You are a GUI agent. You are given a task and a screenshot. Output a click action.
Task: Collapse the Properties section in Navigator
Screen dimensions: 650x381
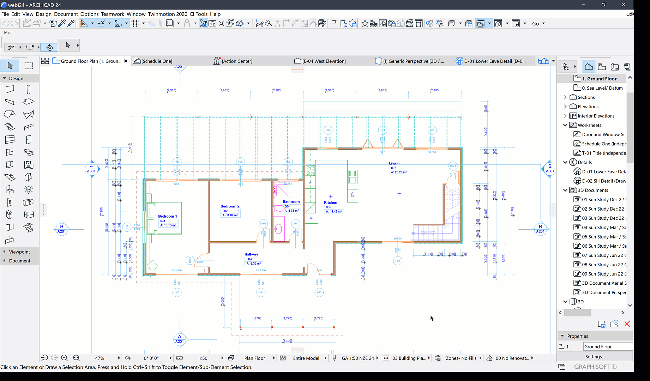(563, 336)
